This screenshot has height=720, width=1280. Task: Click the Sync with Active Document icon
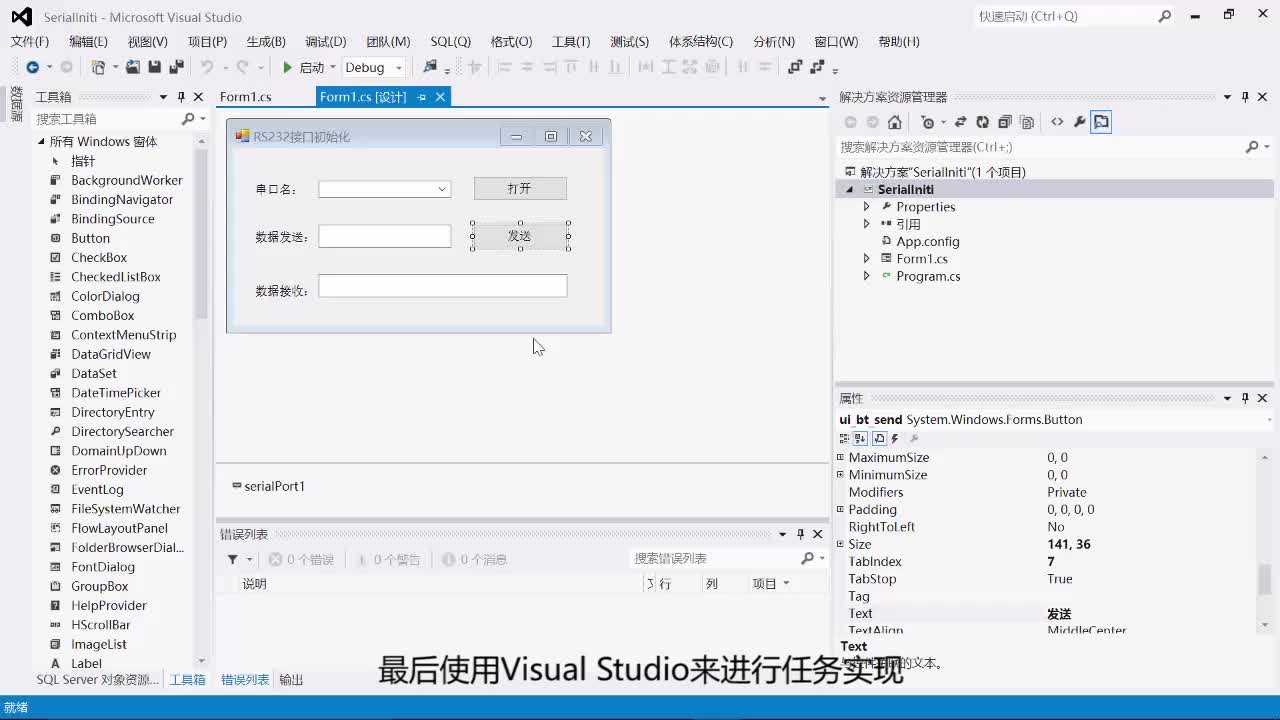[x=960, y=122]
